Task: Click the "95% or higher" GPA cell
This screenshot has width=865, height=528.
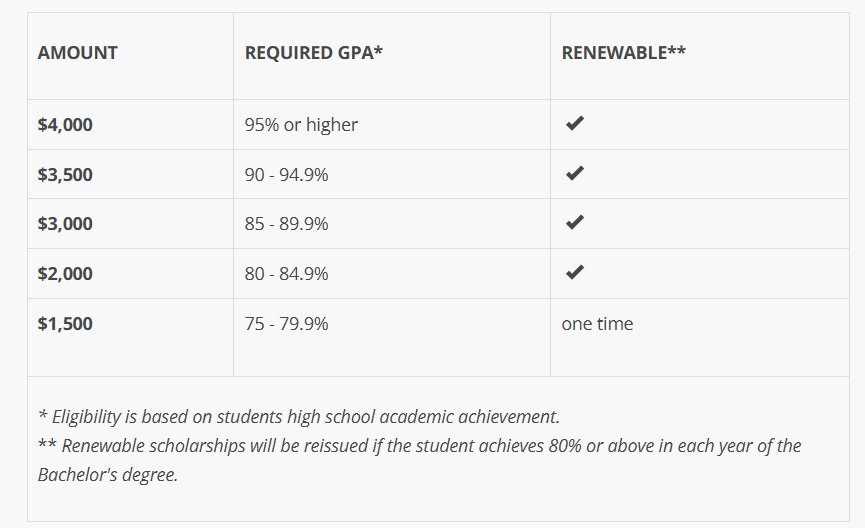Action: click(301, 125)
